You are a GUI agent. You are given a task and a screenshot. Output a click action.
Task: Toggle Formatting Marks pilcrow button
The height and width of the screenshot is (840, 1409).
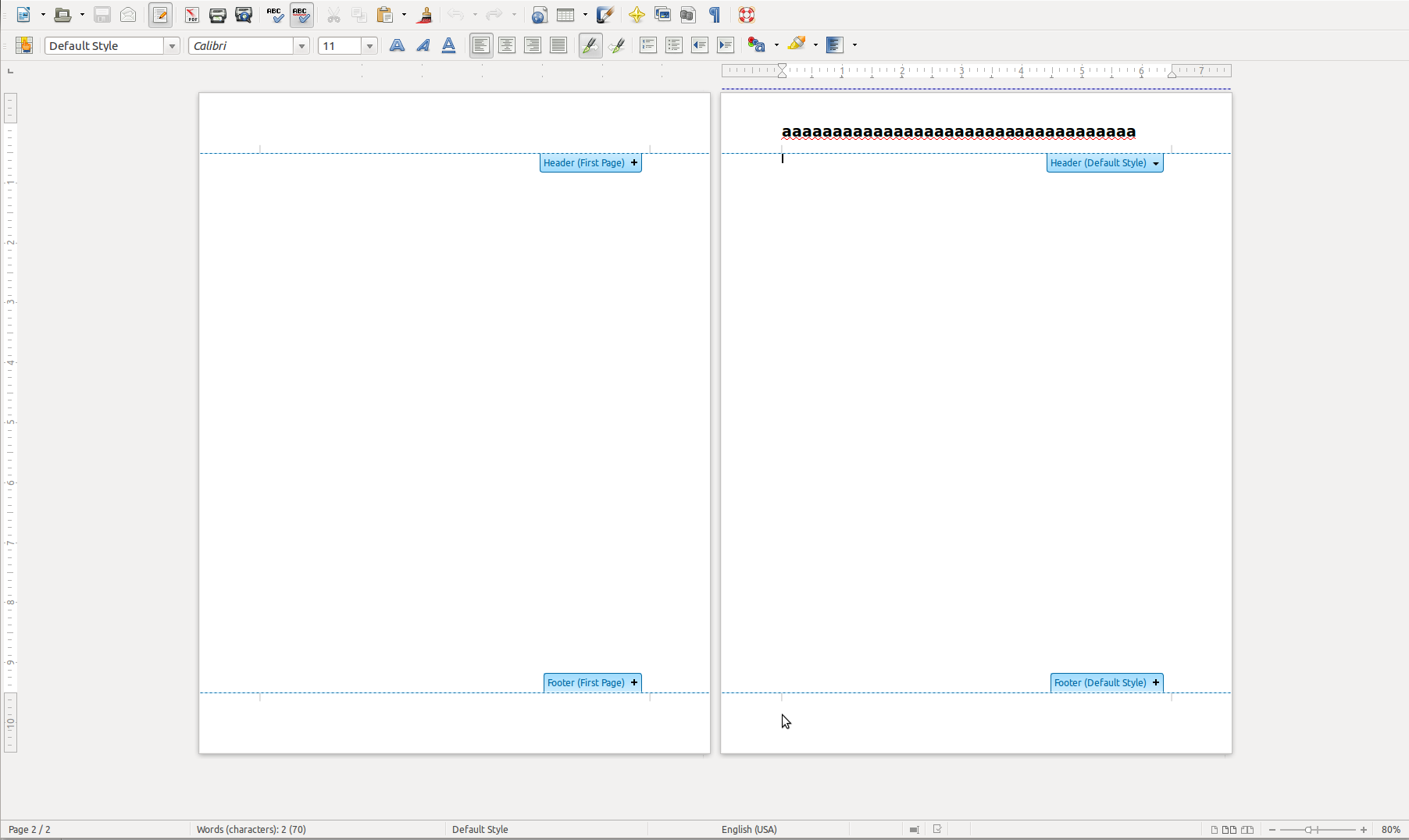715,15
